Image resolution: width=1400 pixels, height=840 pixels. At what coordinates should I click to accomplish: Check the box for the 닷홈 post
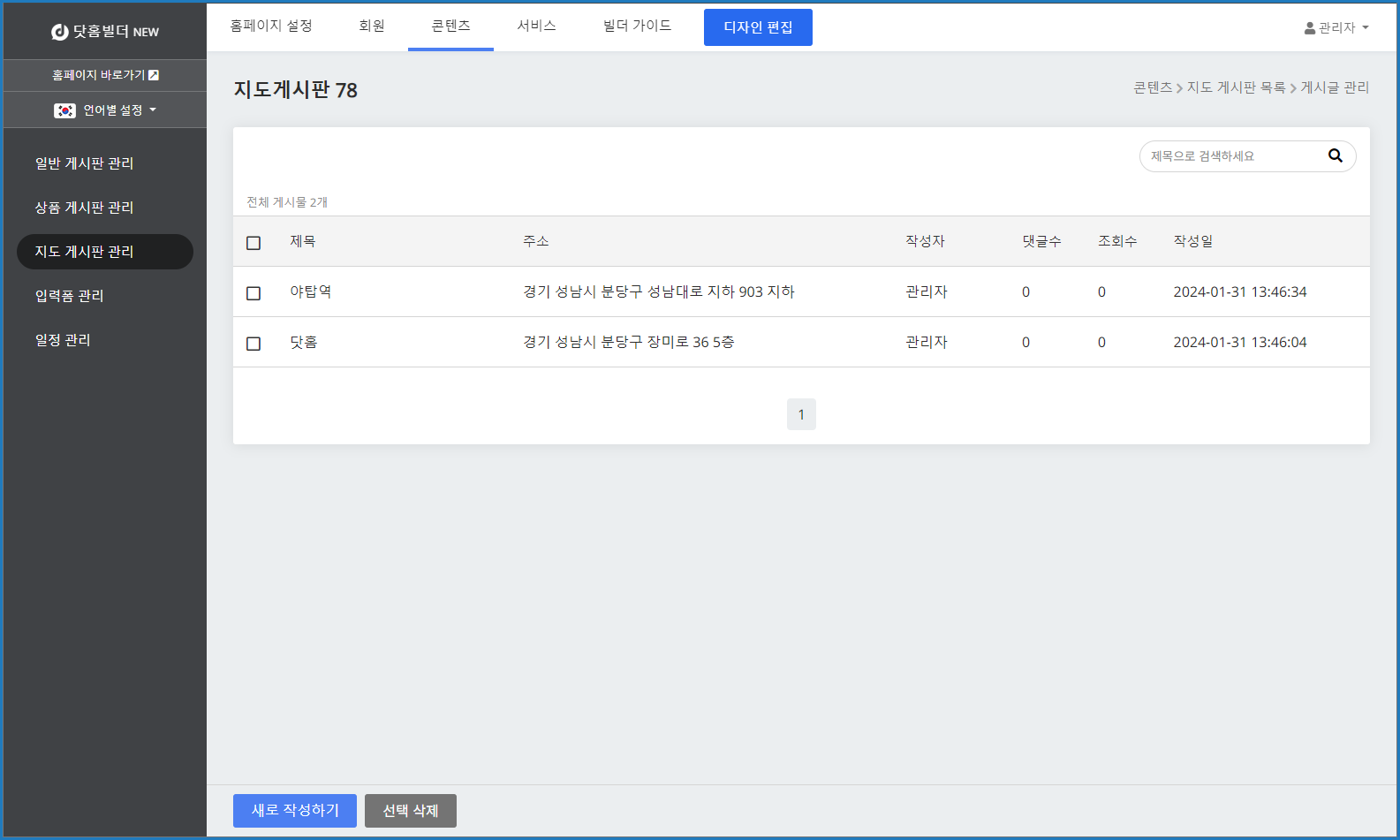(x=254, y=344)
